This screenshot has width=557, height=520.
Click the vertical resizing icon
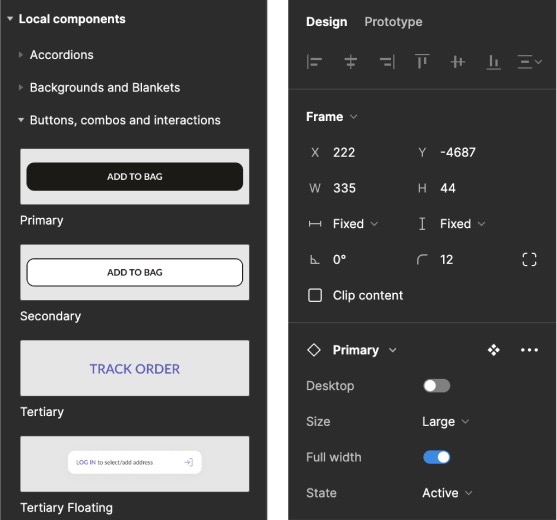point(422,224)
